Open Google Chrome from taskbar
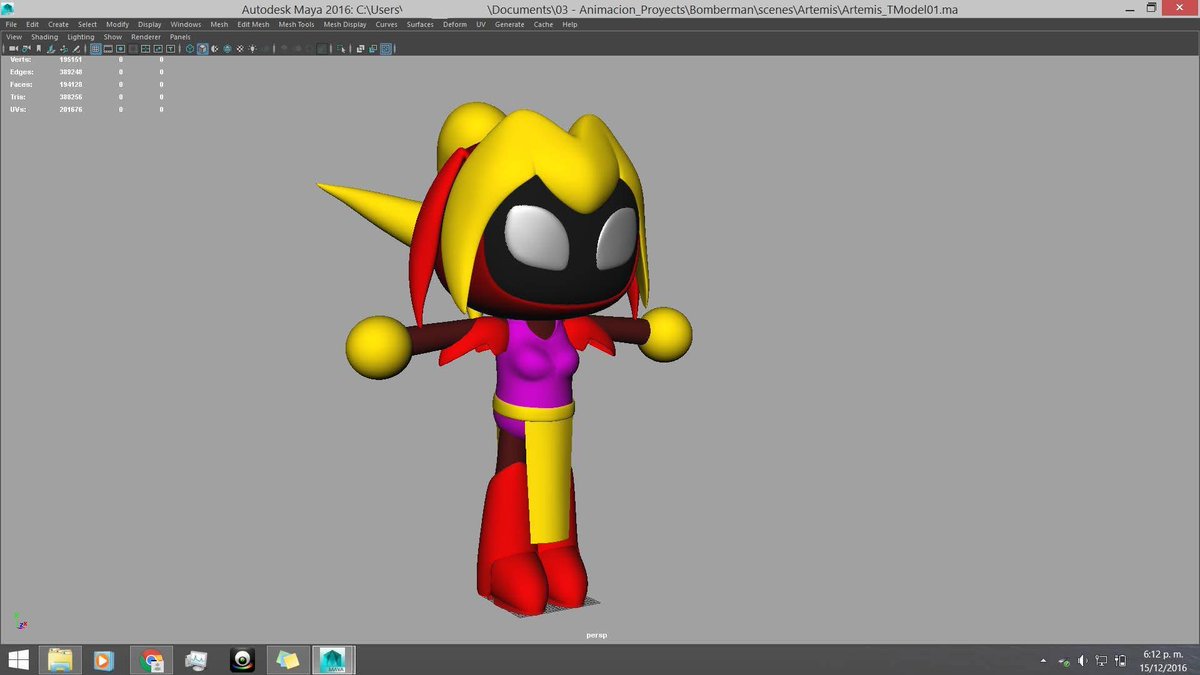Screen dimensions: 1200x675 tap(152, 660)
